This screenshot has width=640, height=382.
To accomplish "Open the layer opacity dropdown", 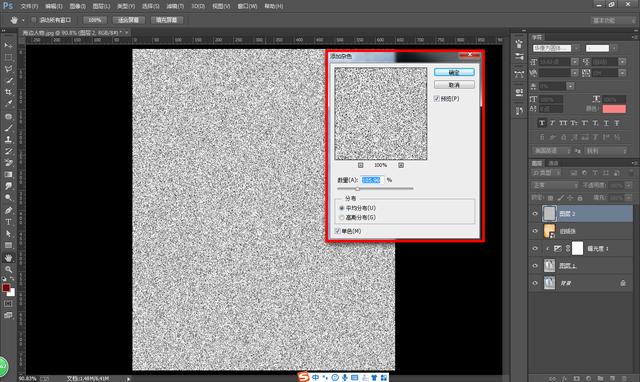I will click(627, 185).
